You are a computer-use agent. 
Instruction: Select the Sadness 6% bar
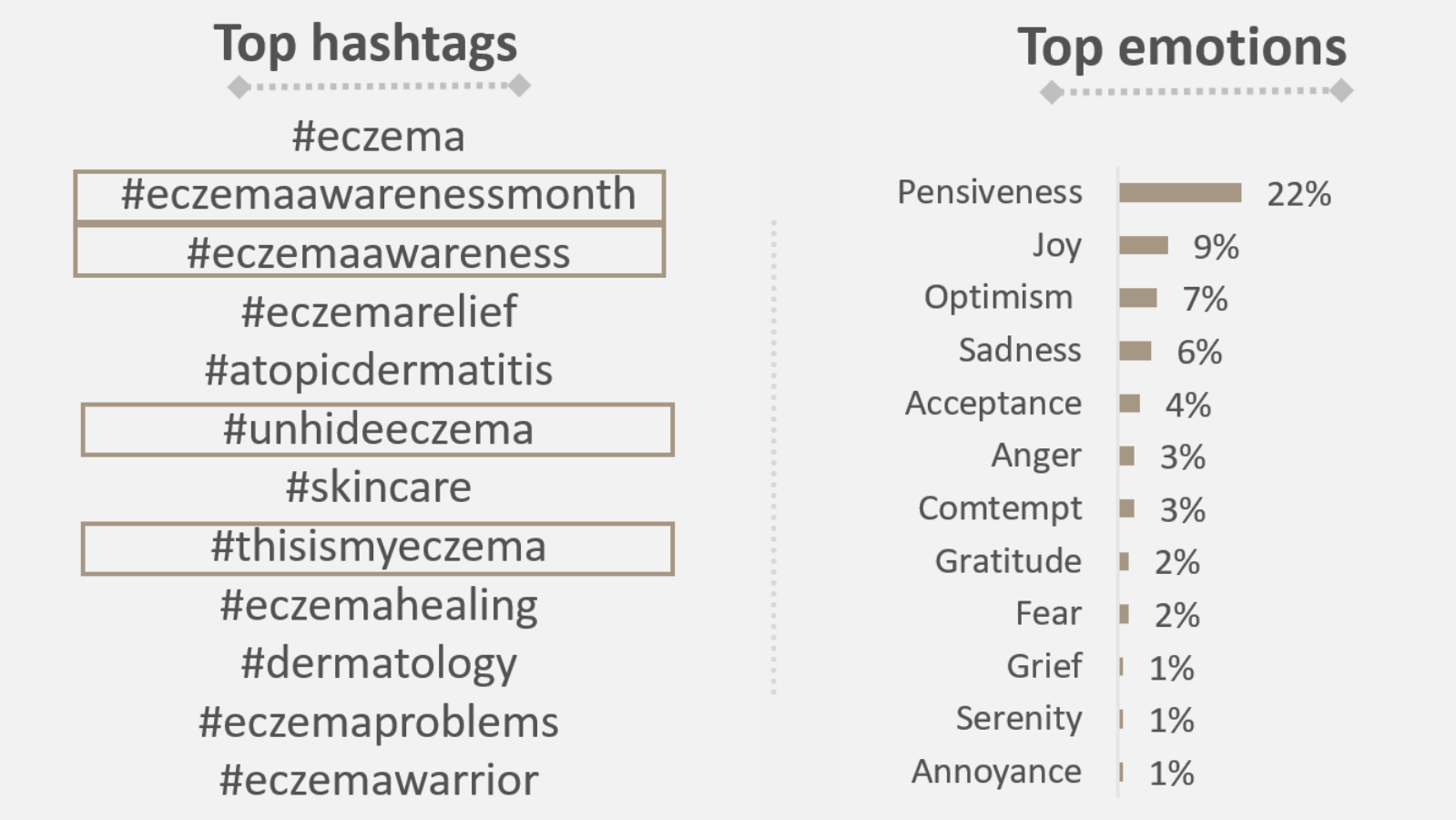coord(1135,351)
